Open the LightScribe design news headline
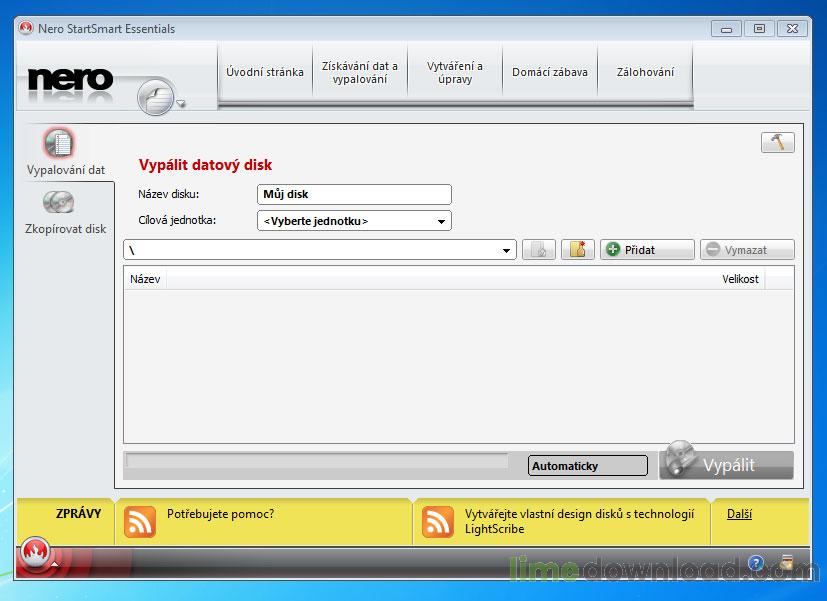Screen dimensions: 827x601 point(579,521)
